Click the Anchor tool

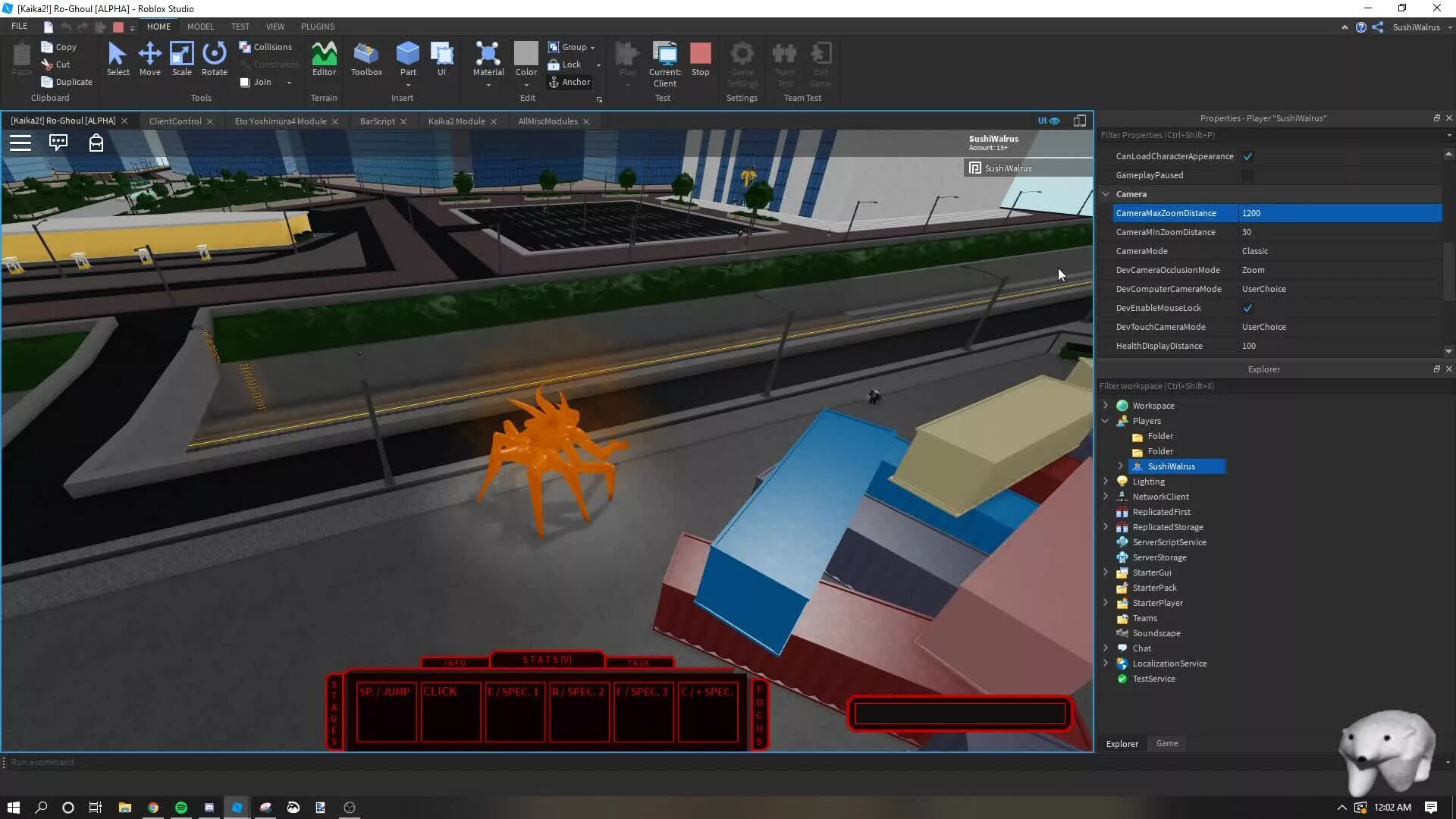[x=569, y=82]
